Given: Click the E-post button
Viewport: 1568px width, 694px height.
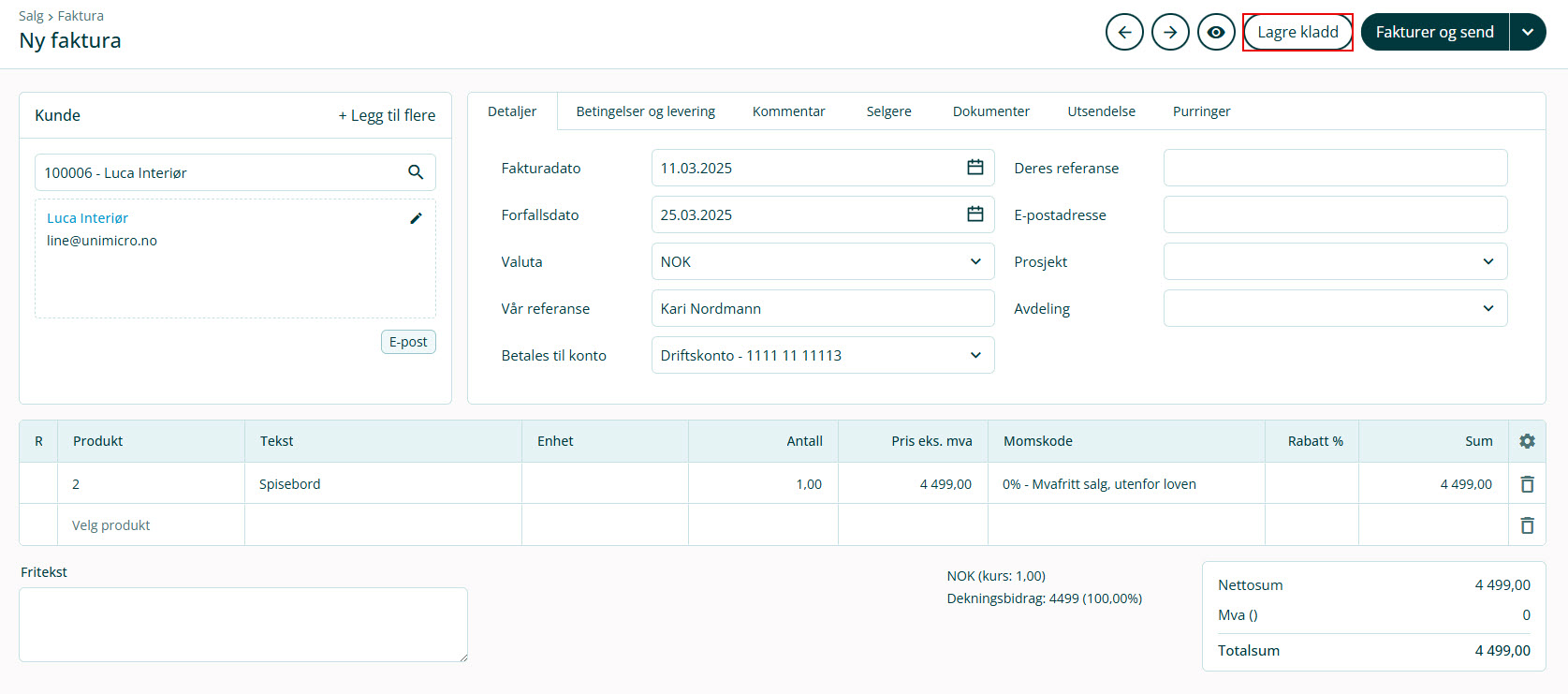Looking at the screenshot, I should point(408,342).
